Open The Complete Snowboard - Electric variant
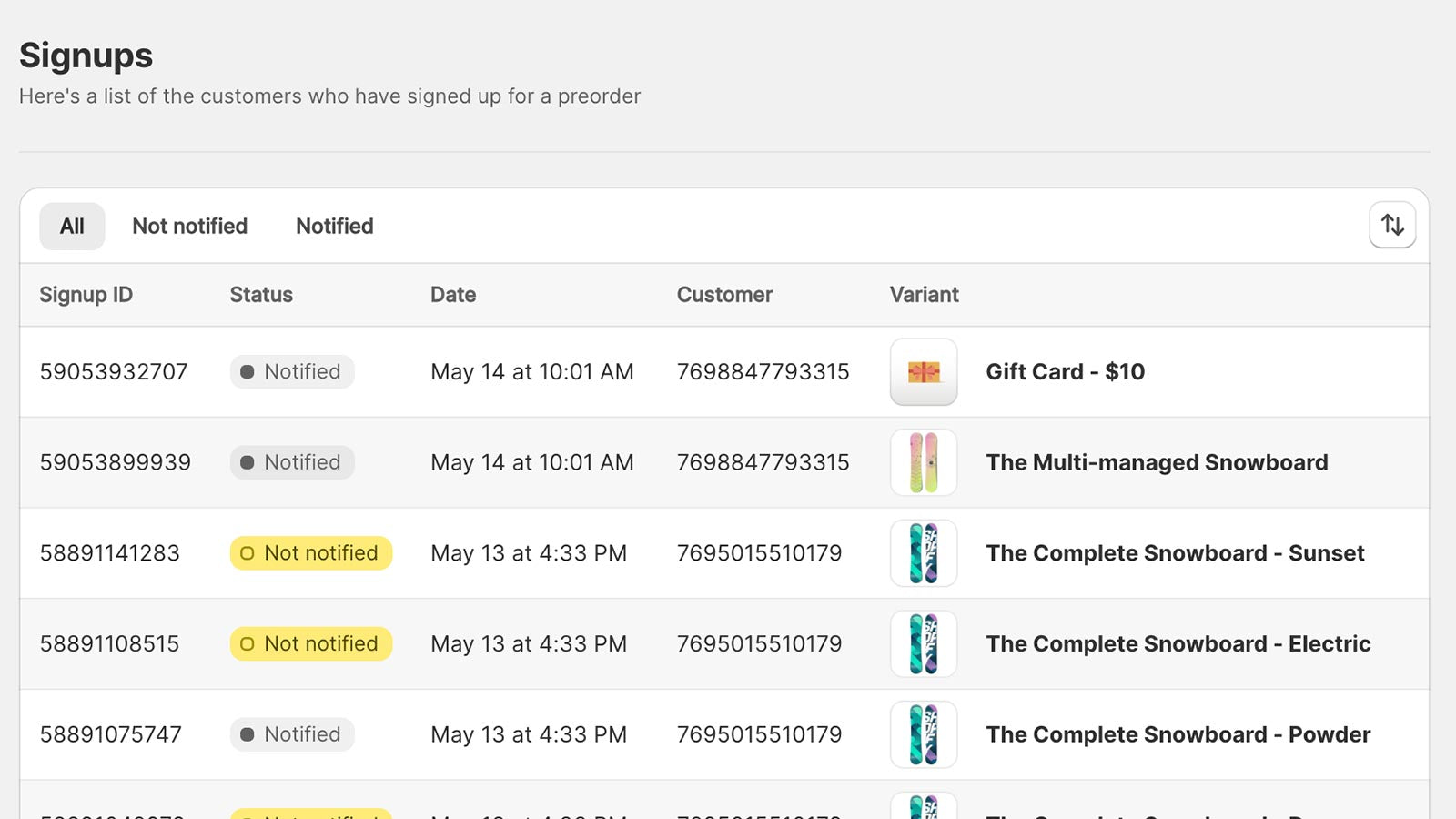1456x819 pixels. coord(1178,644)
